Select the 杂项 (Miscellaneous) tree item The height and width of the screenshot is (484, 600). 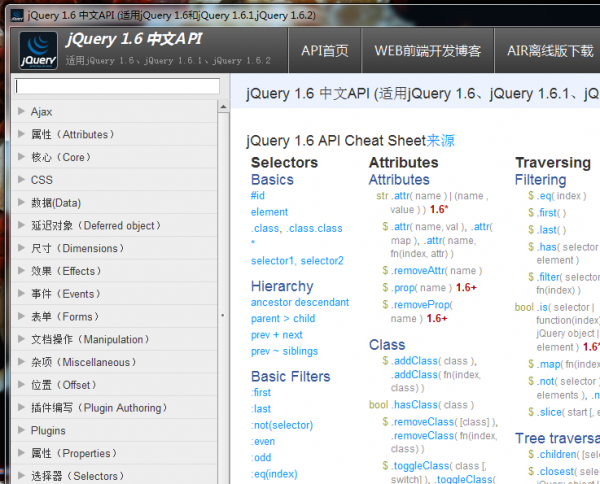tap(114, 362)
